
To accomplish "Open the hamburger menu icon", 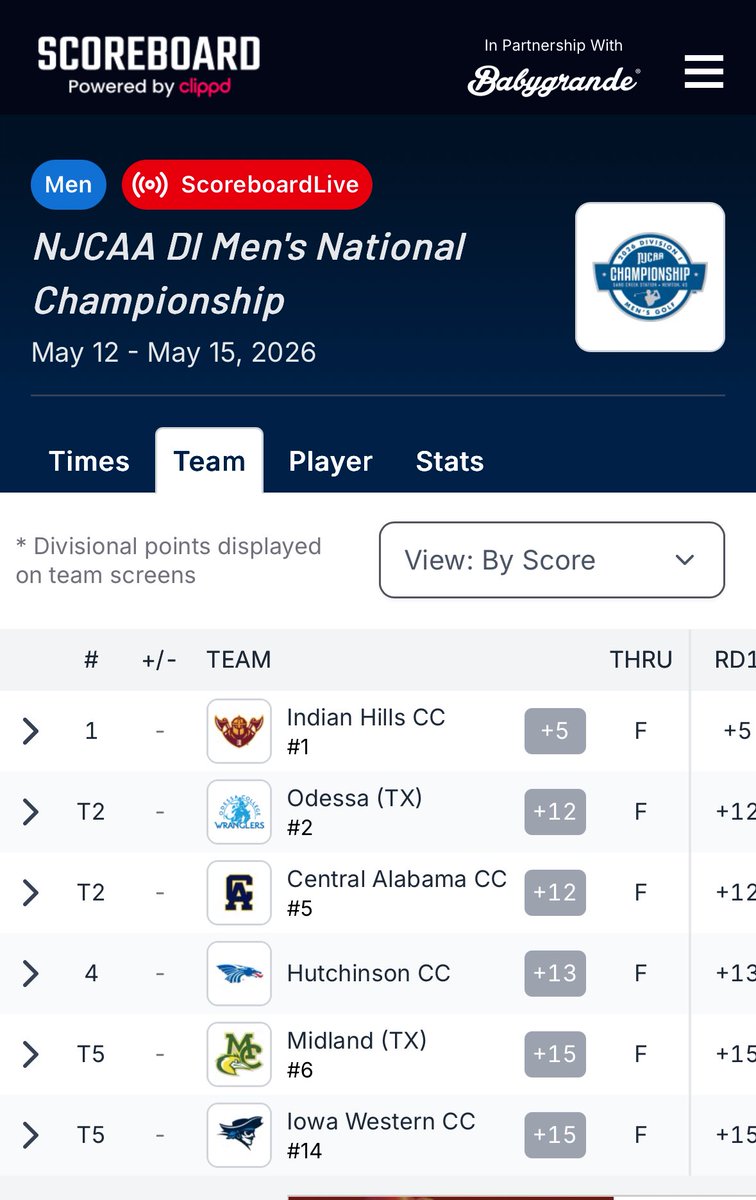I will [x=704, y=71].
